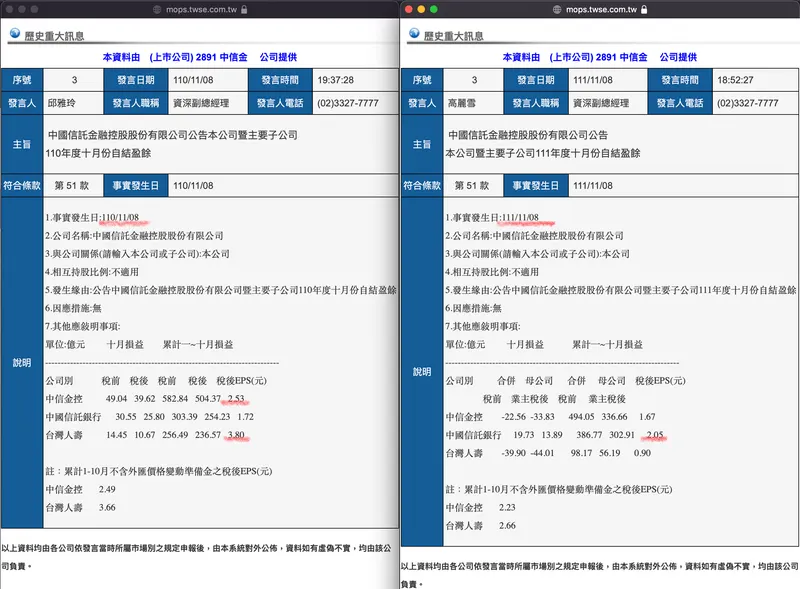Click 資深副總經理 title in right window
This screenshot has width=800, height=589.
click(601, 103)
